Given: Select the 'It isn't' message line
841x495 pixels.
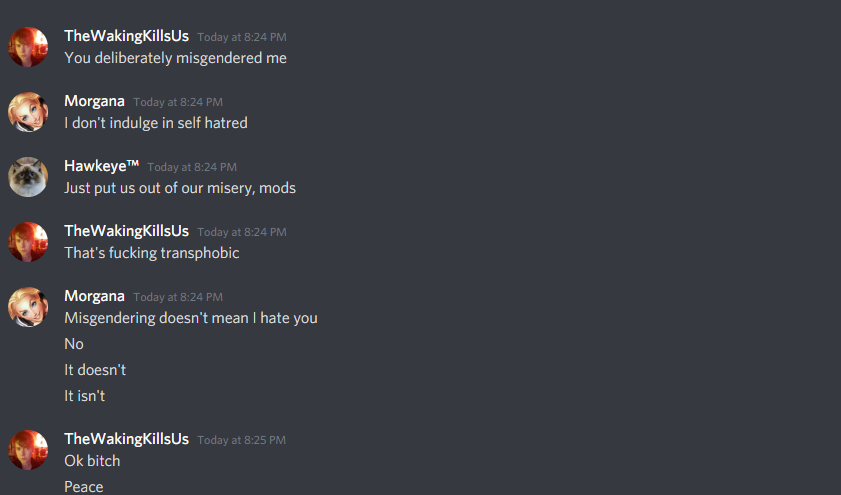Looking at the screenshot, I should pos(85,396).
